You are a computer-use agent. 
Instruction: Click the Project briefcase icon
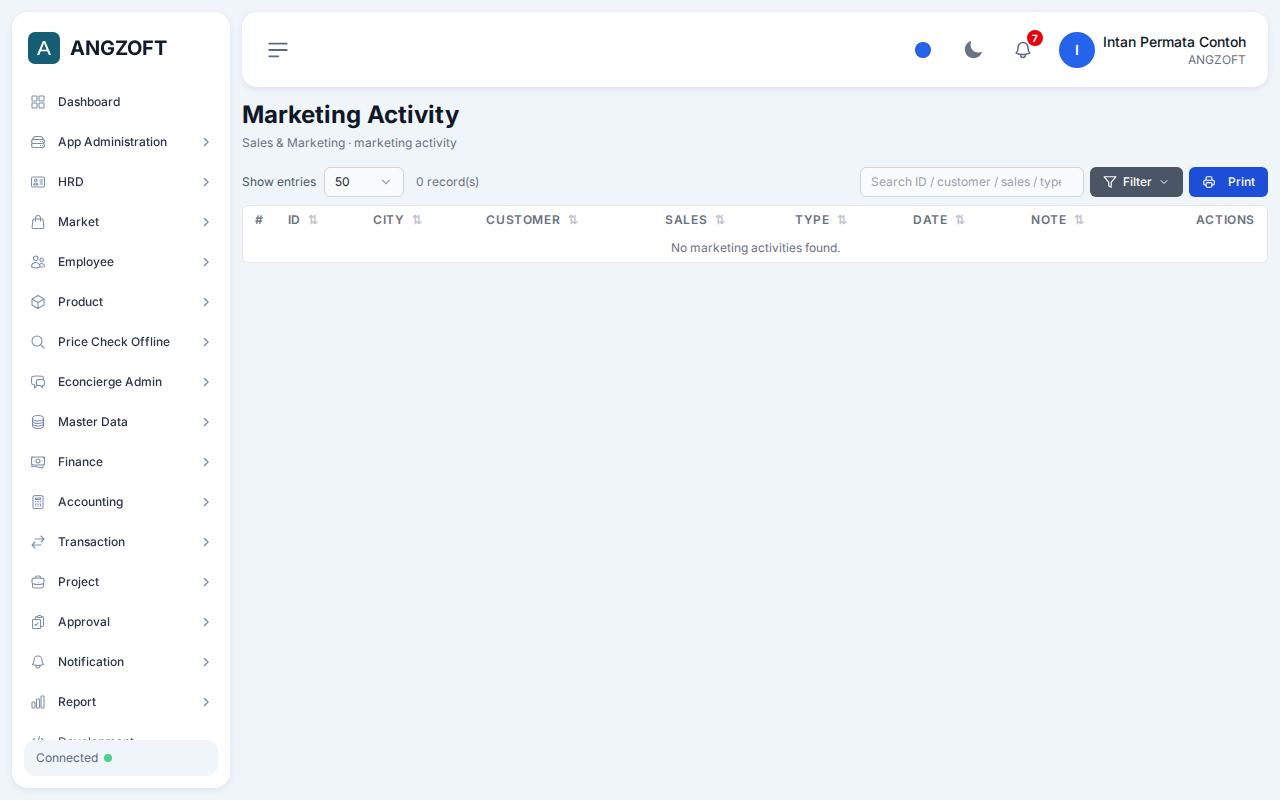click(x=38, y=582)
